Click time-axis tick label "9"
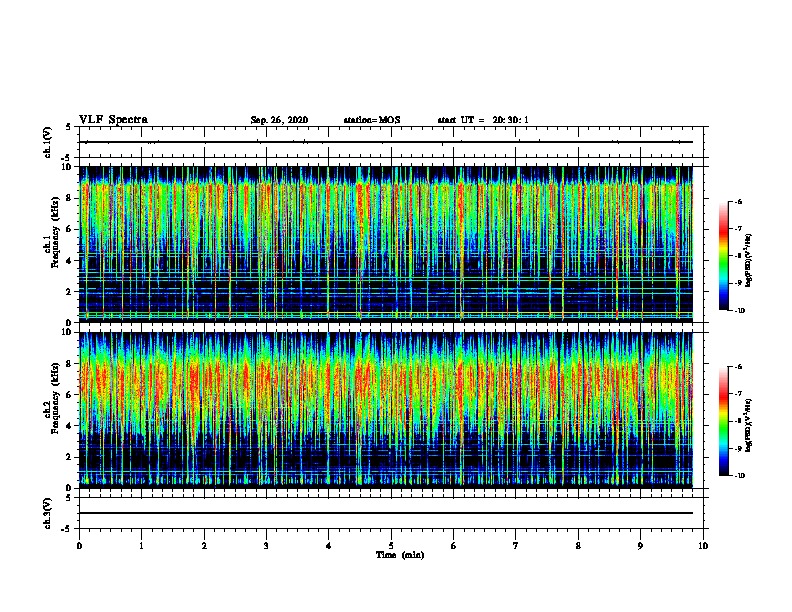This screenshot has height=612, width=792. click(x=640, y=546)
